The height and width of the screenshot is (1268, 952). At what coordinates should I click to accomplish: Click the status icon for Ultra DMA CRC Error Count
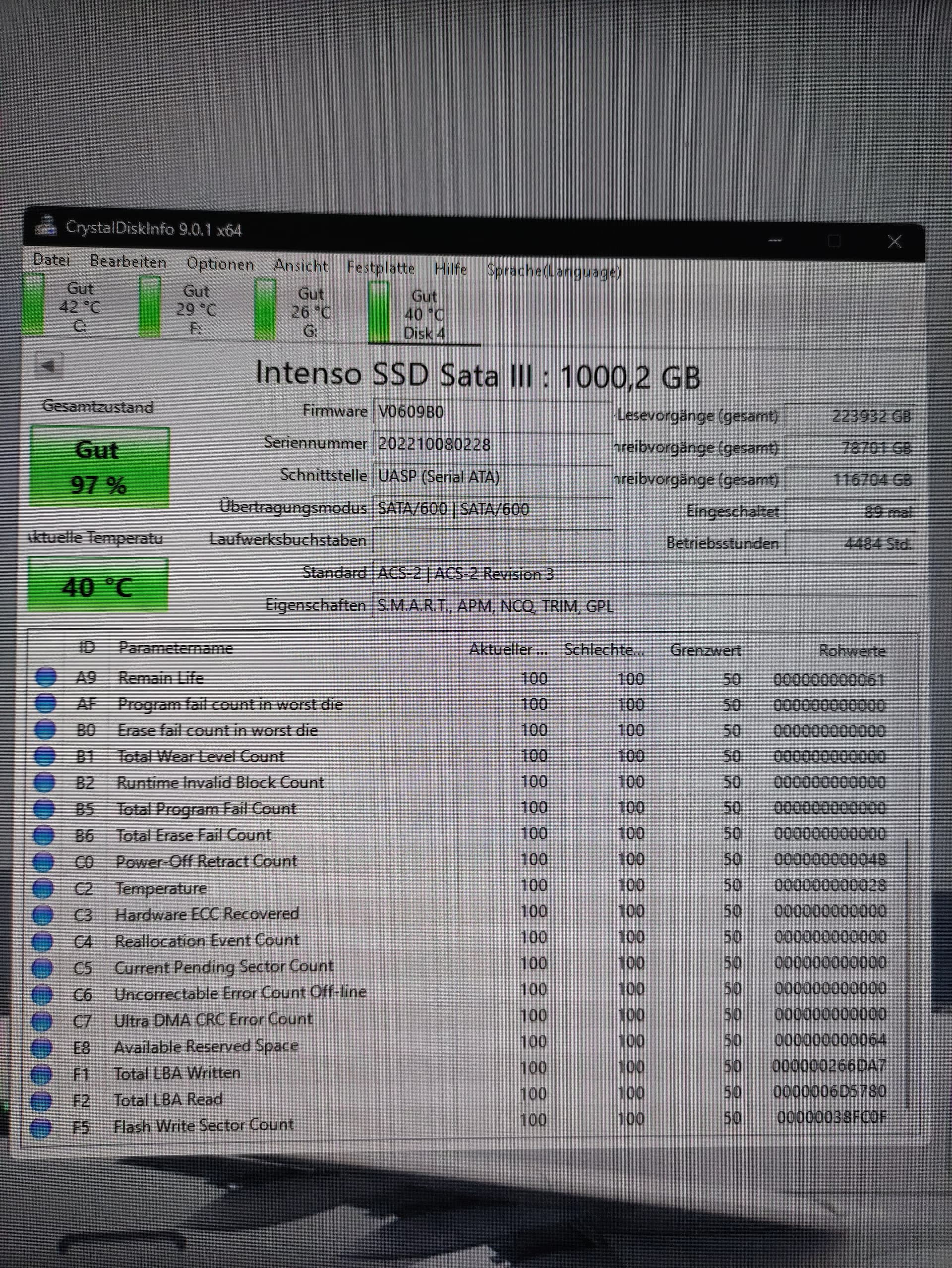tap(41, 1021)
